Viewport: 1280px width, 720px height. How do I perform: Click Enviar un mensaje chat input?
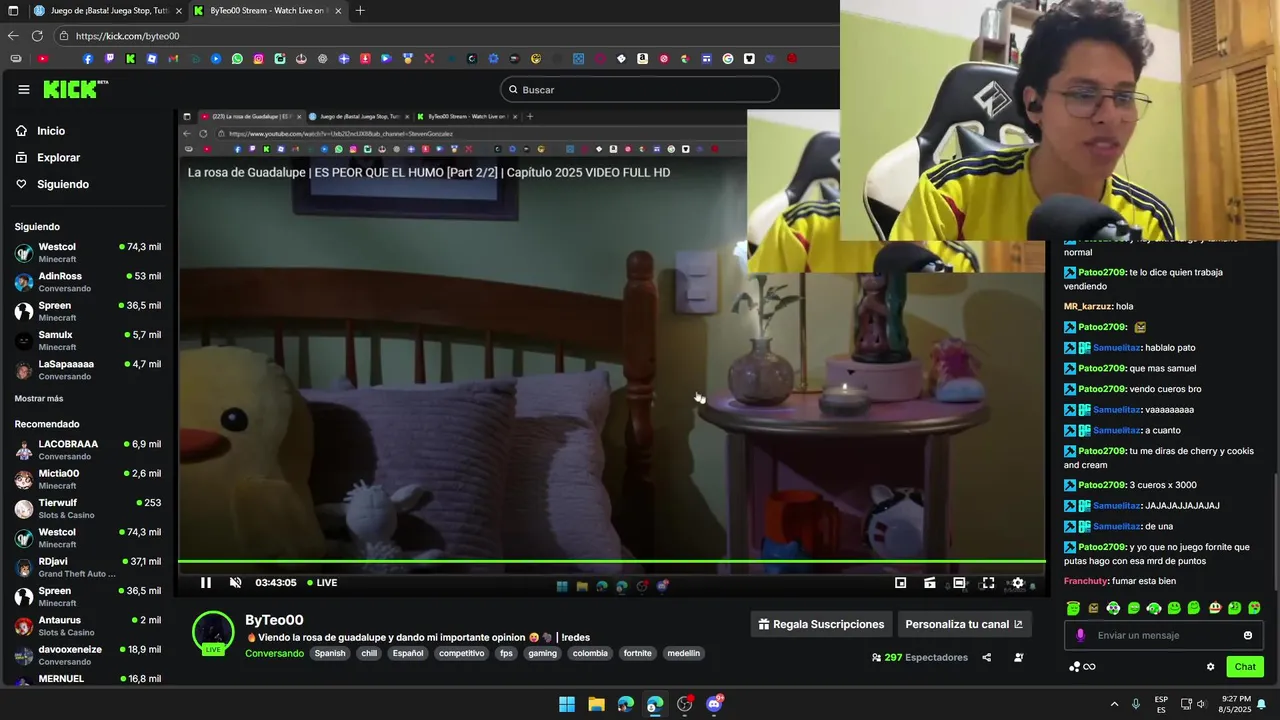pos(1165,635)
